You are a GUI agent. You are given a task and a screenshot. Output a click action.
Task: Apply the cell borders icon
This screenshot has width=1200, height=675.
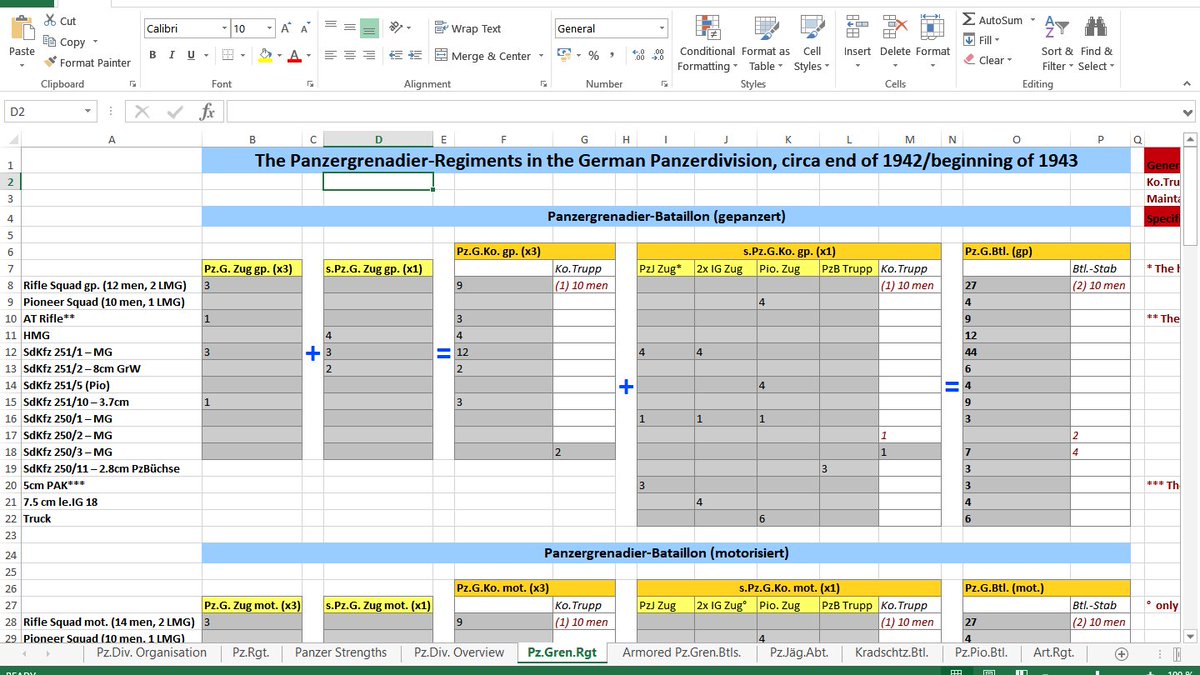click(x=227, y=55)
